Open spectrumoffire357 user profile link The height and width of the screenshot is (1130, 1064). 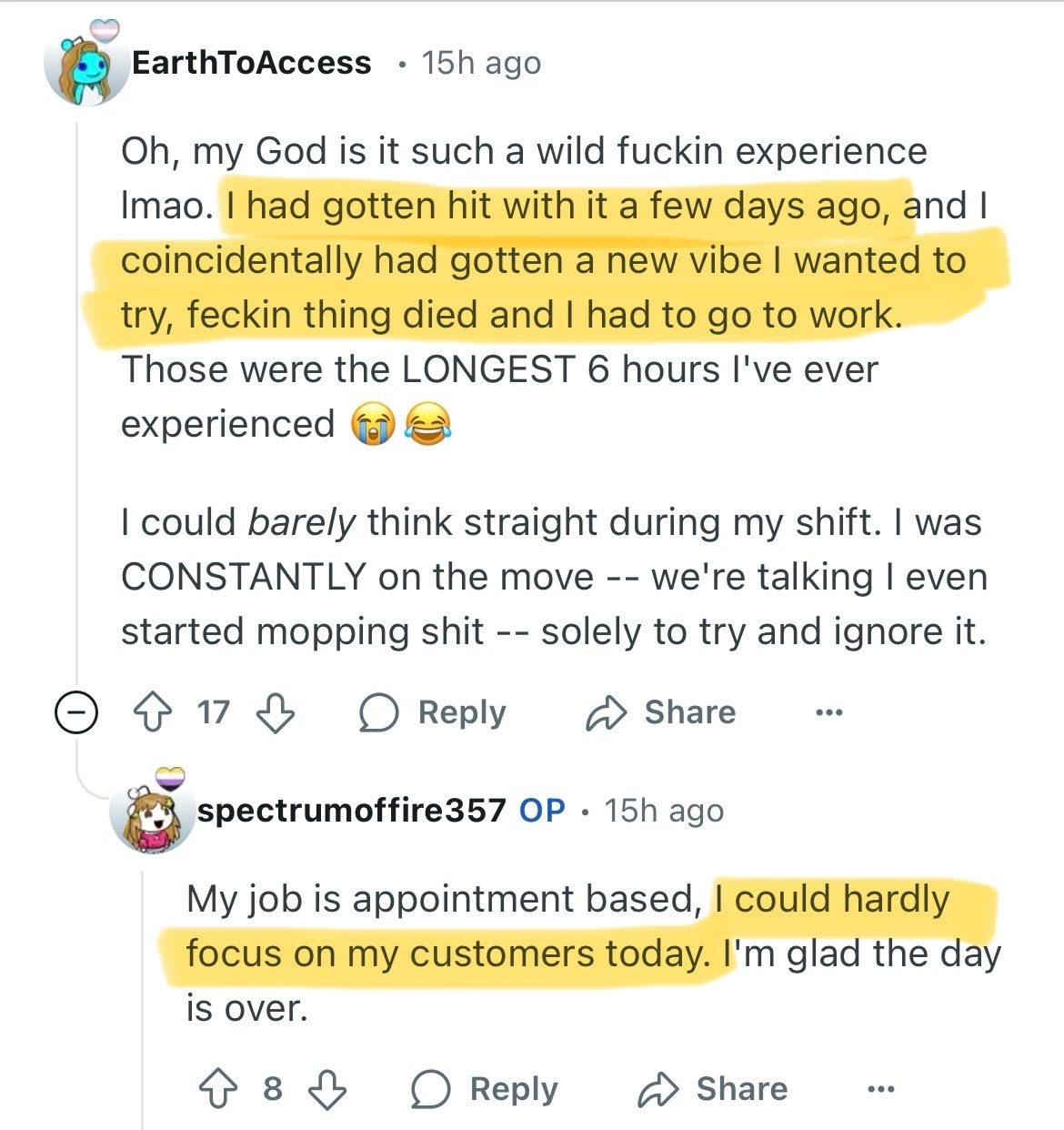tap(351, 810)
